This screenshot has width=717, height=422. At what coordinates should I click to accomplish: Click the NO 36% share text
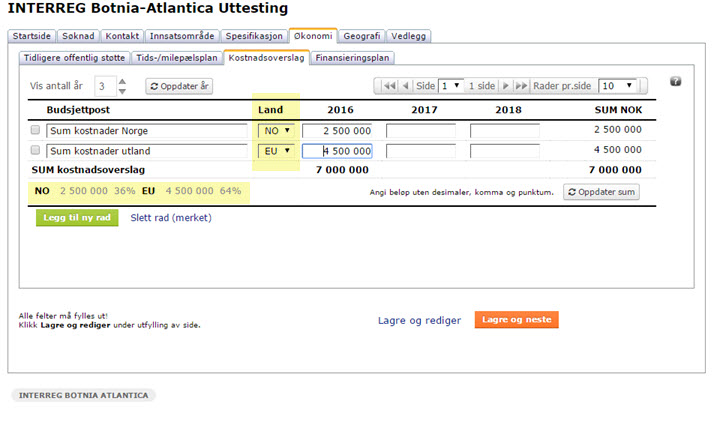pyautogui.click(x=85, y=191)
